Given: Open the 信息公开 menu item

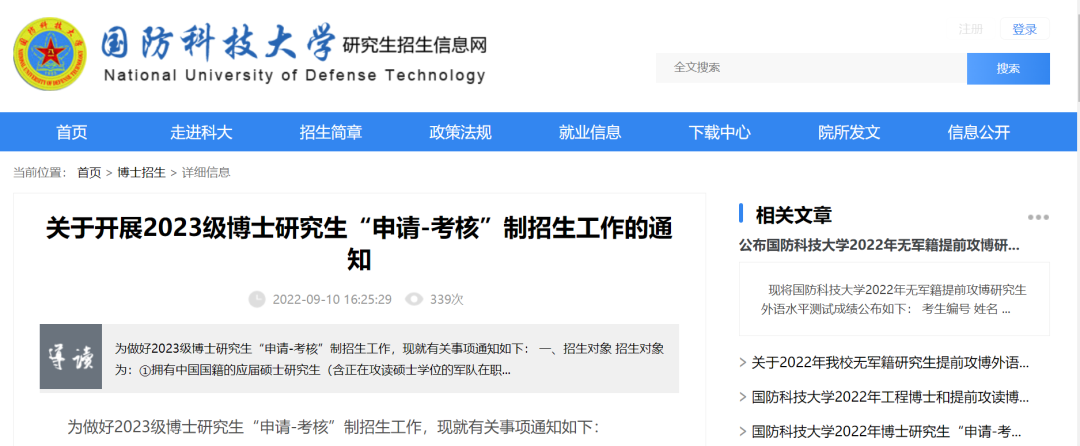Looking at the screenshot, I should 979,132.
